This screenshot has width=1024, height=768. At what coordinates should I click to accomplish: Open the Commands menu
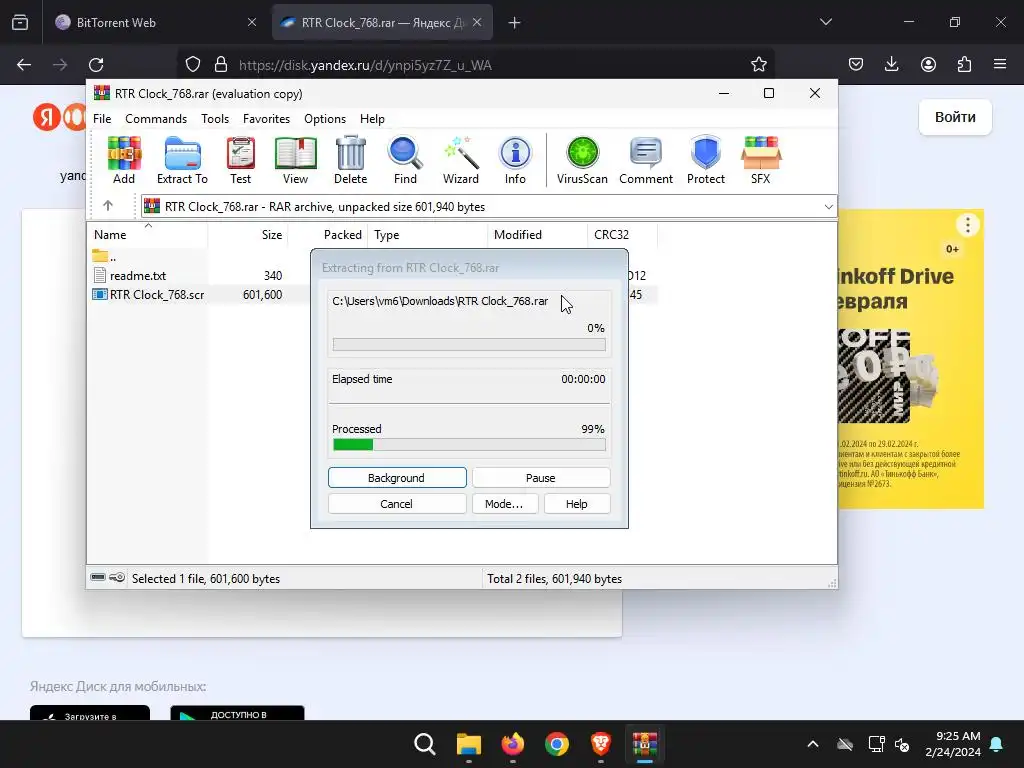[x=156, y=119]
